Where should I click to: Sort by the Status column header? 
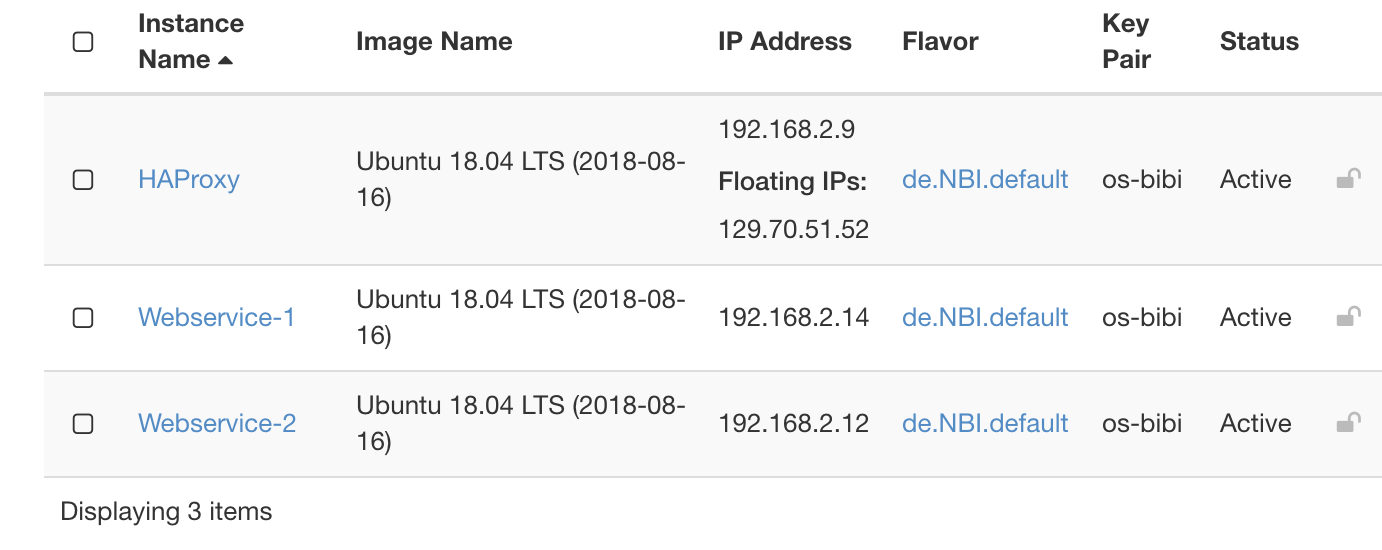click(1259, 42)
